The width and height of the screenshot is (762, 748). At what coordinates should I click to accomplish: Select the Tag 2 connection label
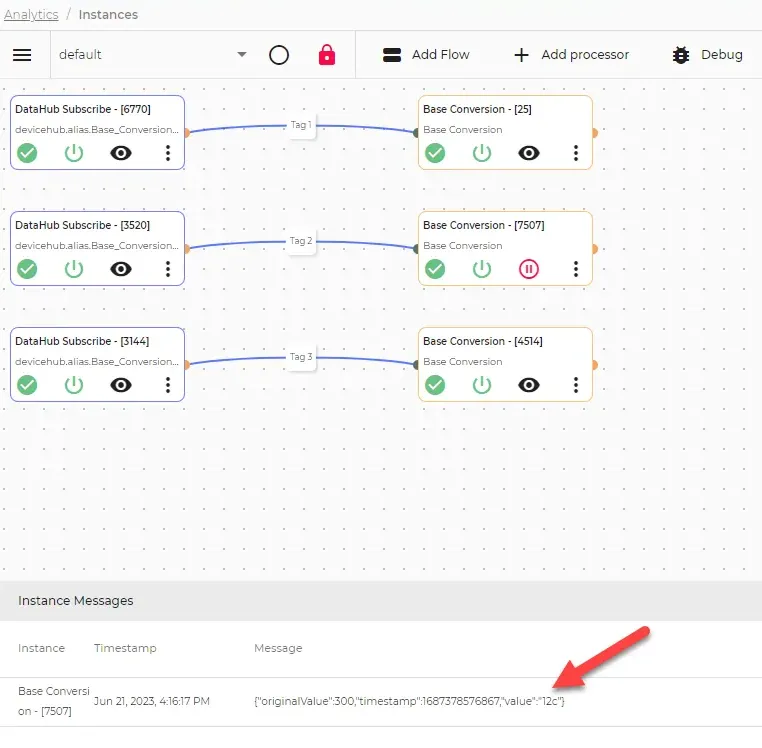pyautogui.click(x=301, y=241)
